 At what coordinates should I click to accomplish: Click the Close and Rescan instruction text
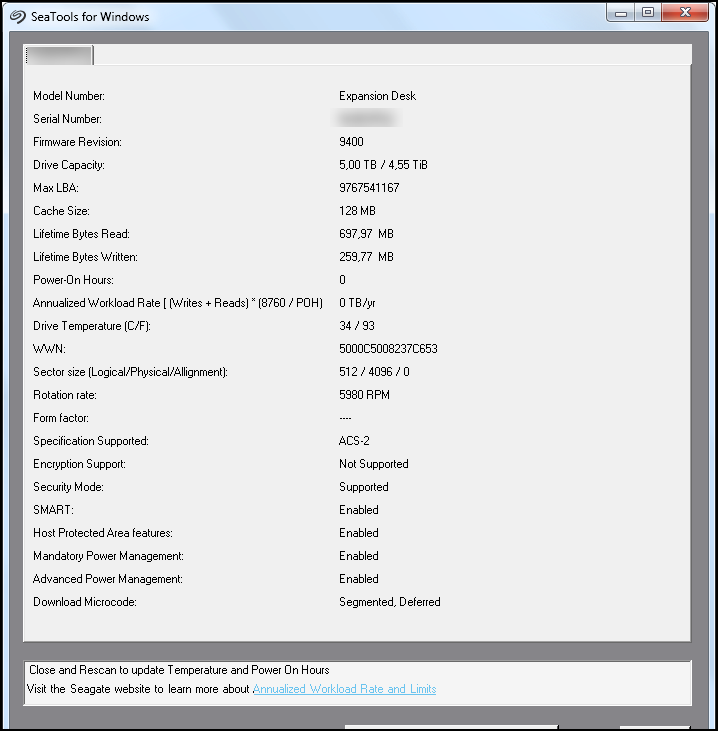(179, 670)
